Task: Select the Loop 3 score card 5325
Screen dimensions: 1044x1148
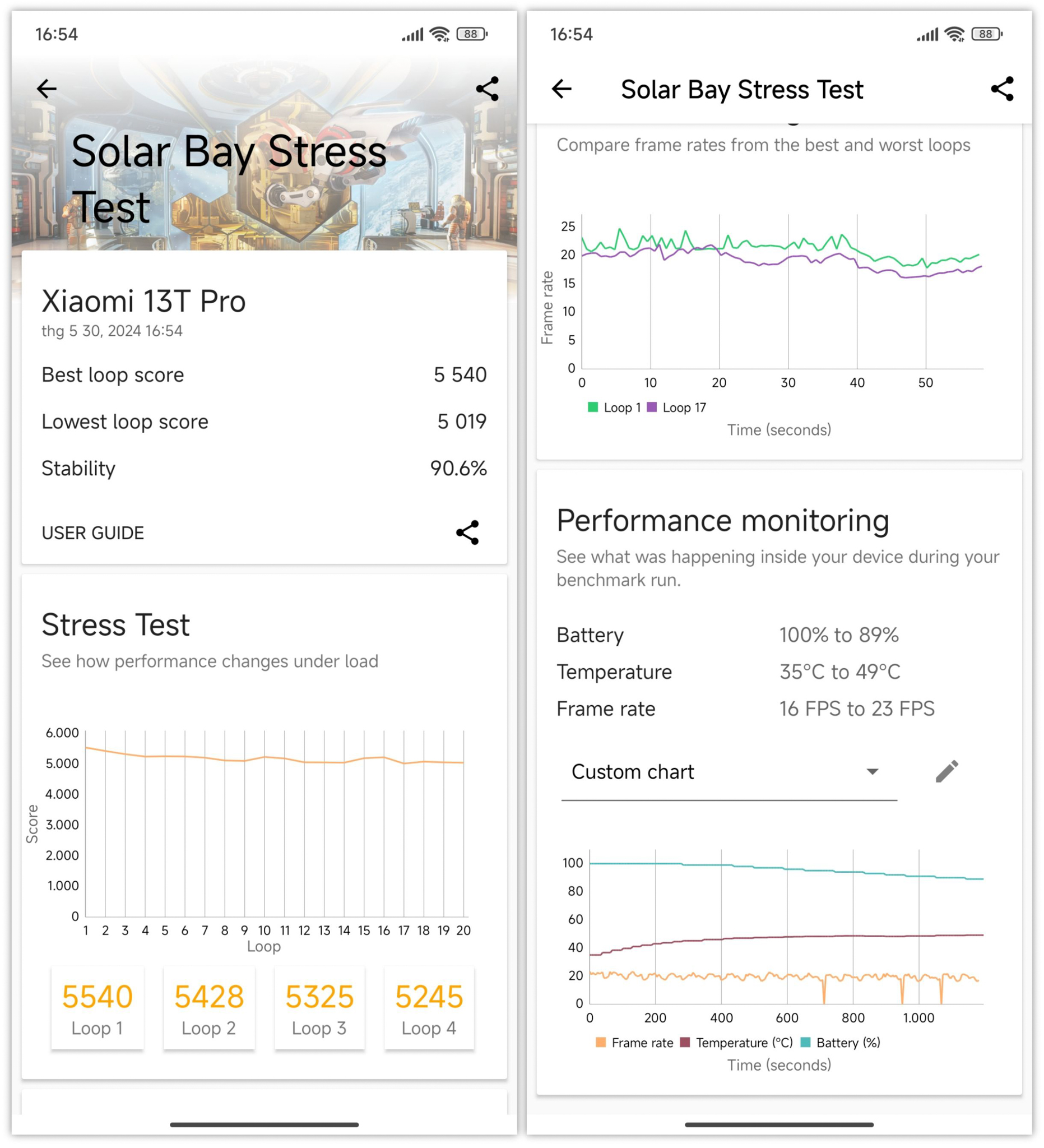Action: click(319, 1008)
